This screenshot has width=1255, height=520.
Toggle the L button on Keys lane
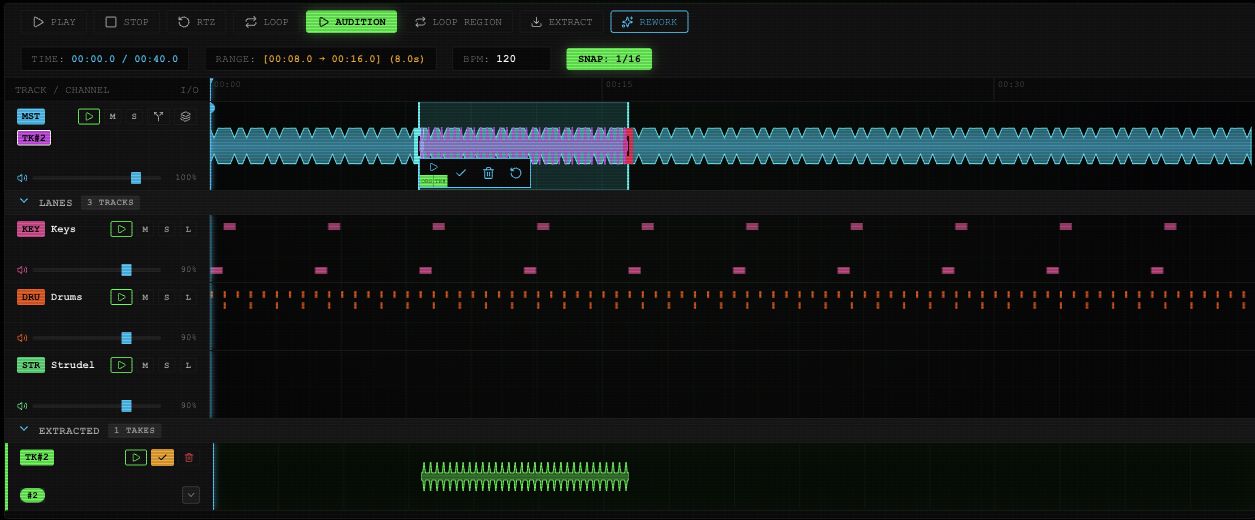pos(188,229)
